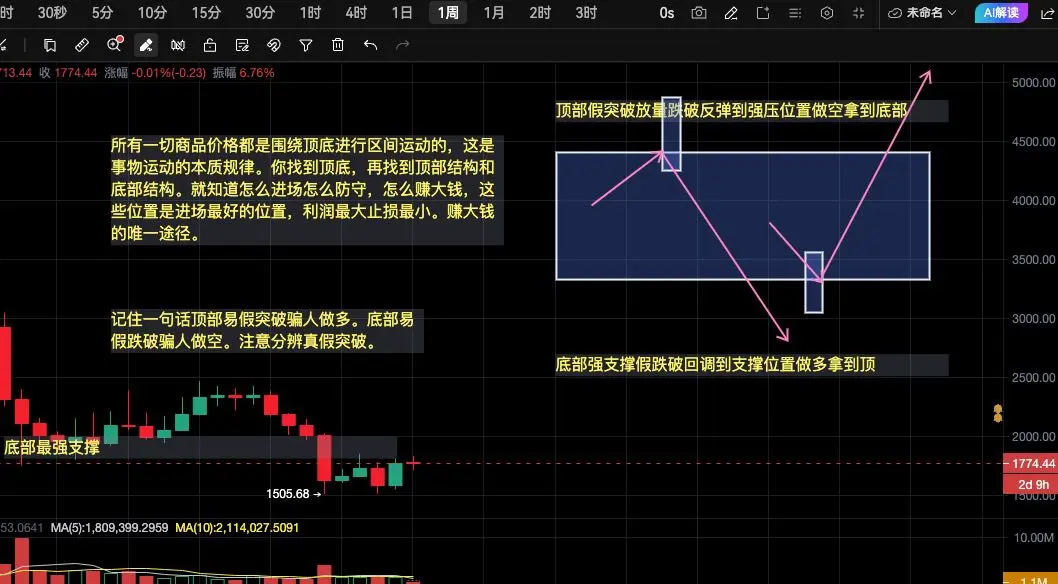Open the drawing pencil tool in top bar
Viewport: 1058px width, 584px height.
click(x=731, y=13)
